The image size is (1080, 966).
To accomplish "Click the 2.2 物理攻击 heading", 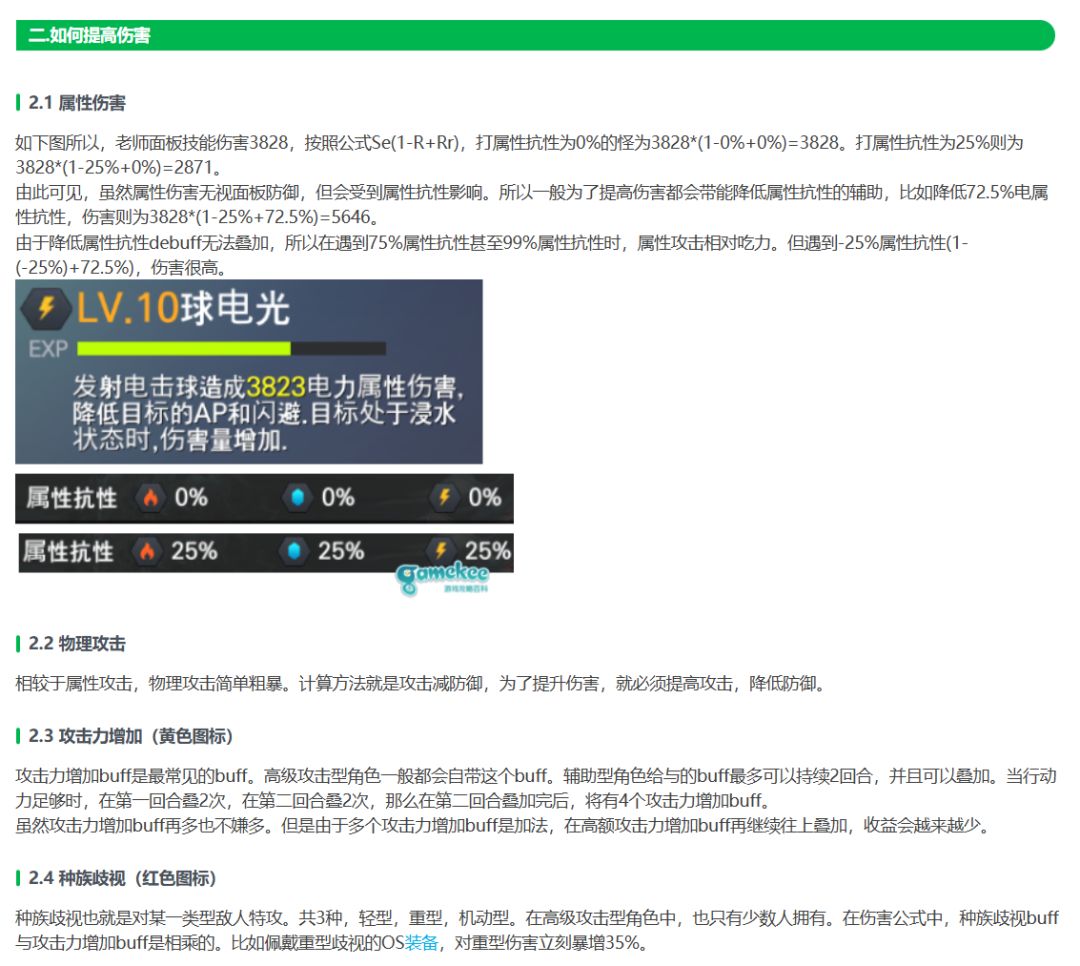I will [x=77, y=644].
